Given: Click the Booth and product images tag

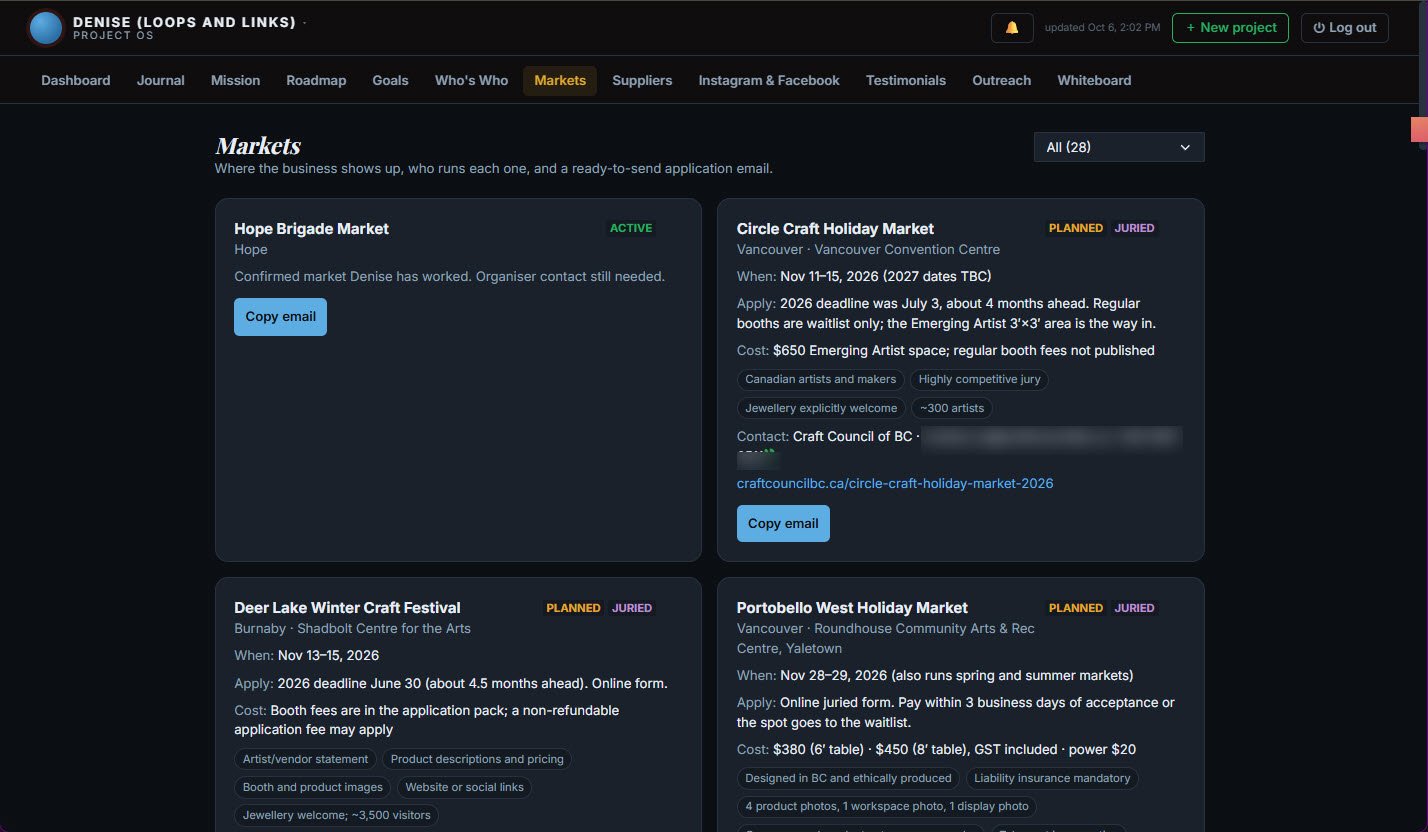Looking at the screenshot, I should pos(313,787).
